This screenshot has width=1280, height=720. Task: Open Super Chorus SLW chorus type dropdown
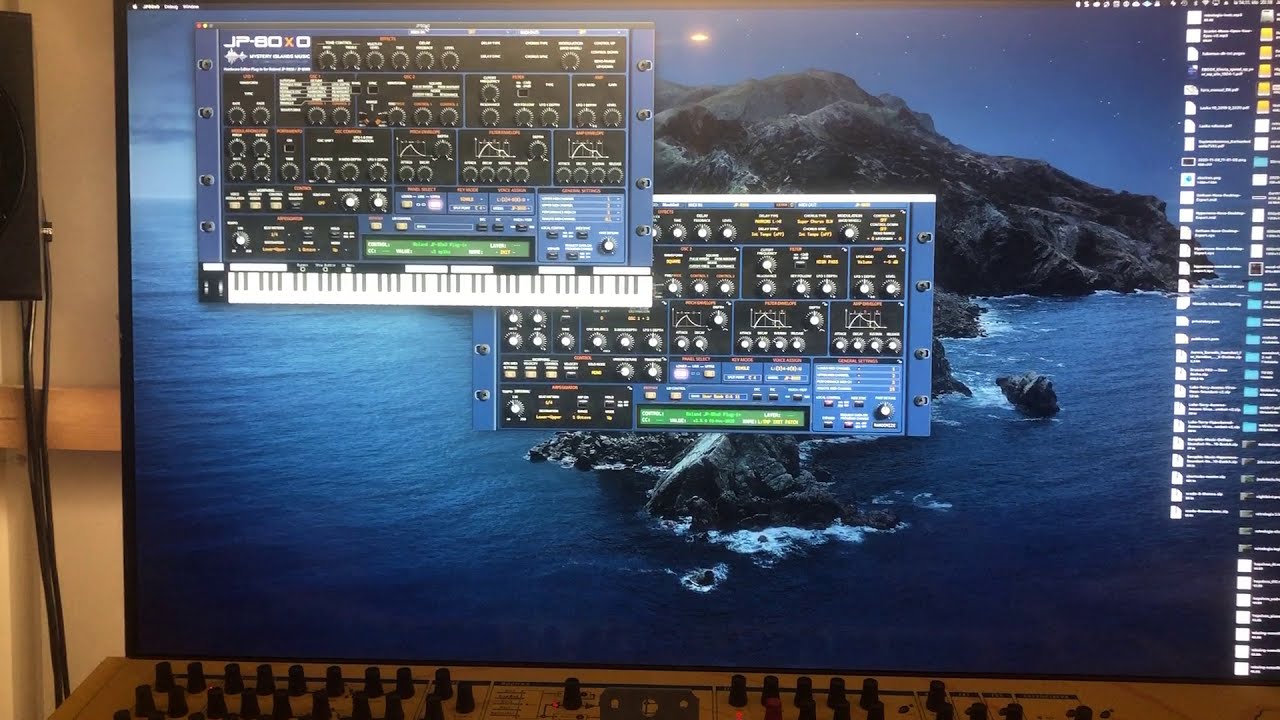(814, 221)
